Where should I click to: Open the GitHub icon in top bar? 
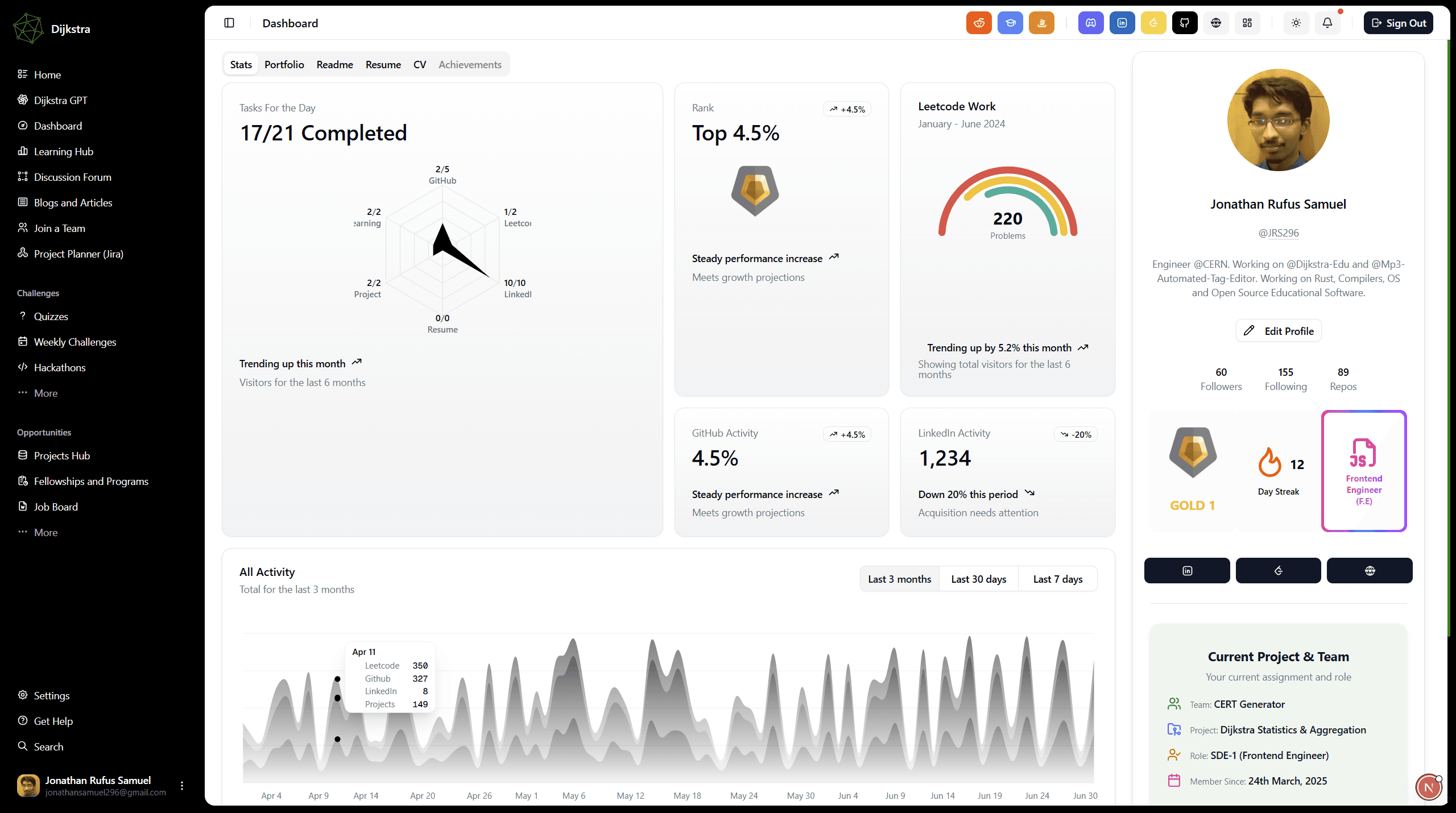tap(1185, 23)
